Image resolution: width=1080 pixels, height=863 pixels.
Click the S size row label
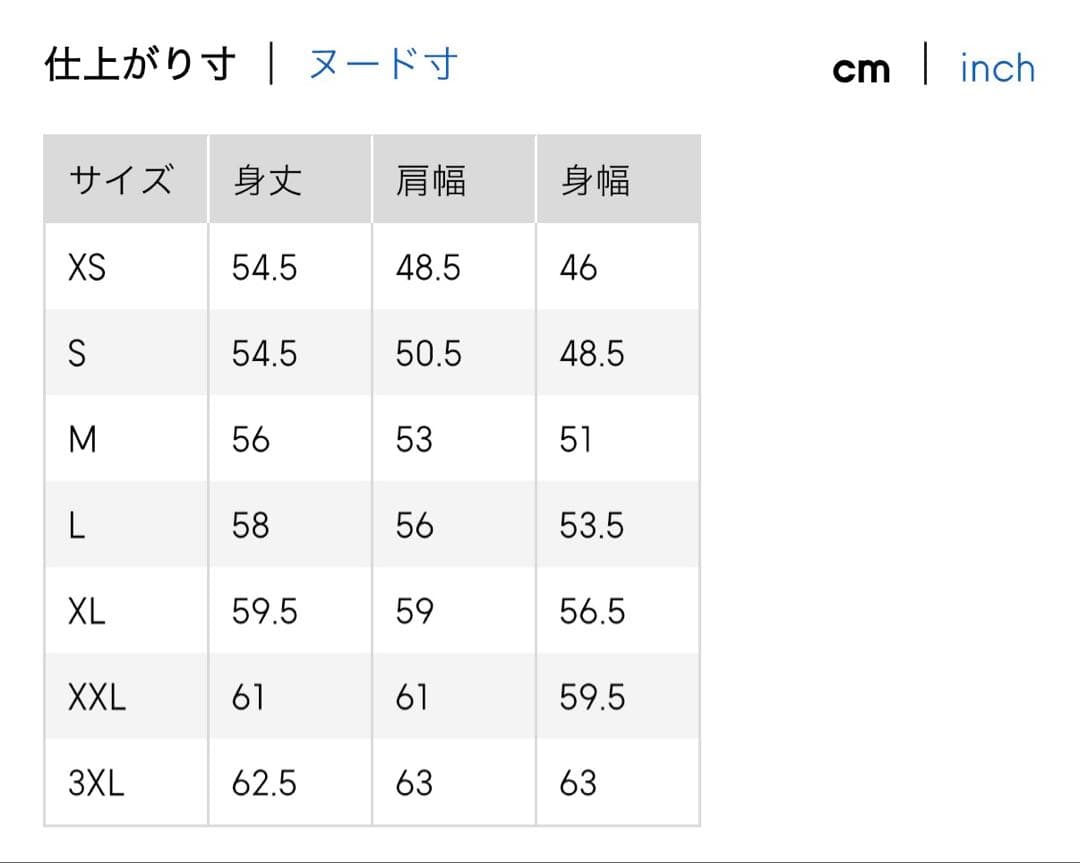point(77,354)
